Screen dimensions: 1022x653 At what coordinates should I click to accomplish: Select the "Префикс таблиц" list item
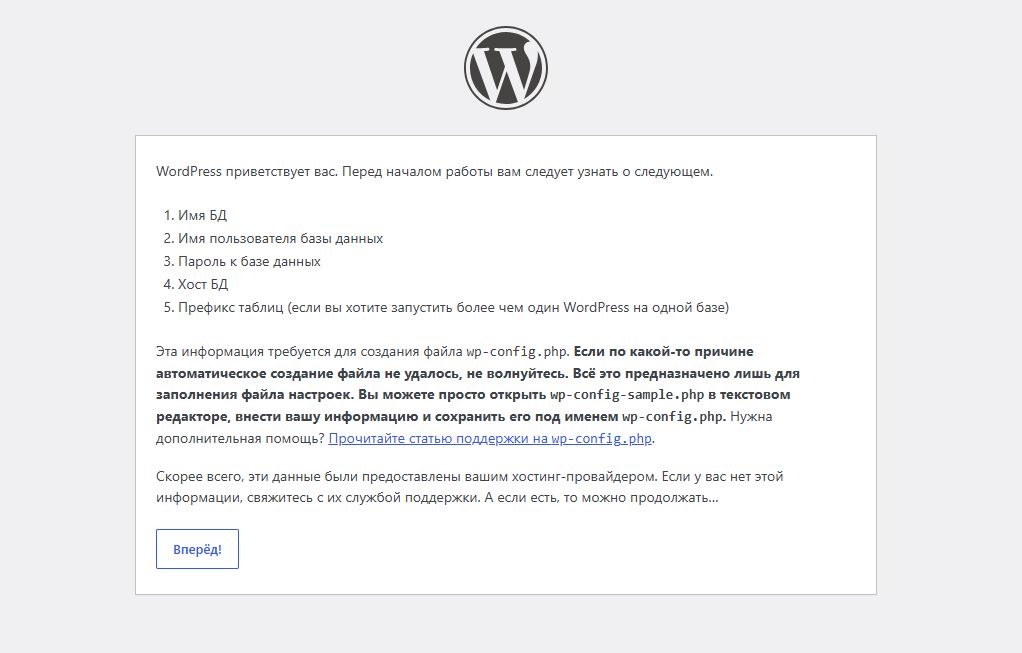(x=454, y=307)
